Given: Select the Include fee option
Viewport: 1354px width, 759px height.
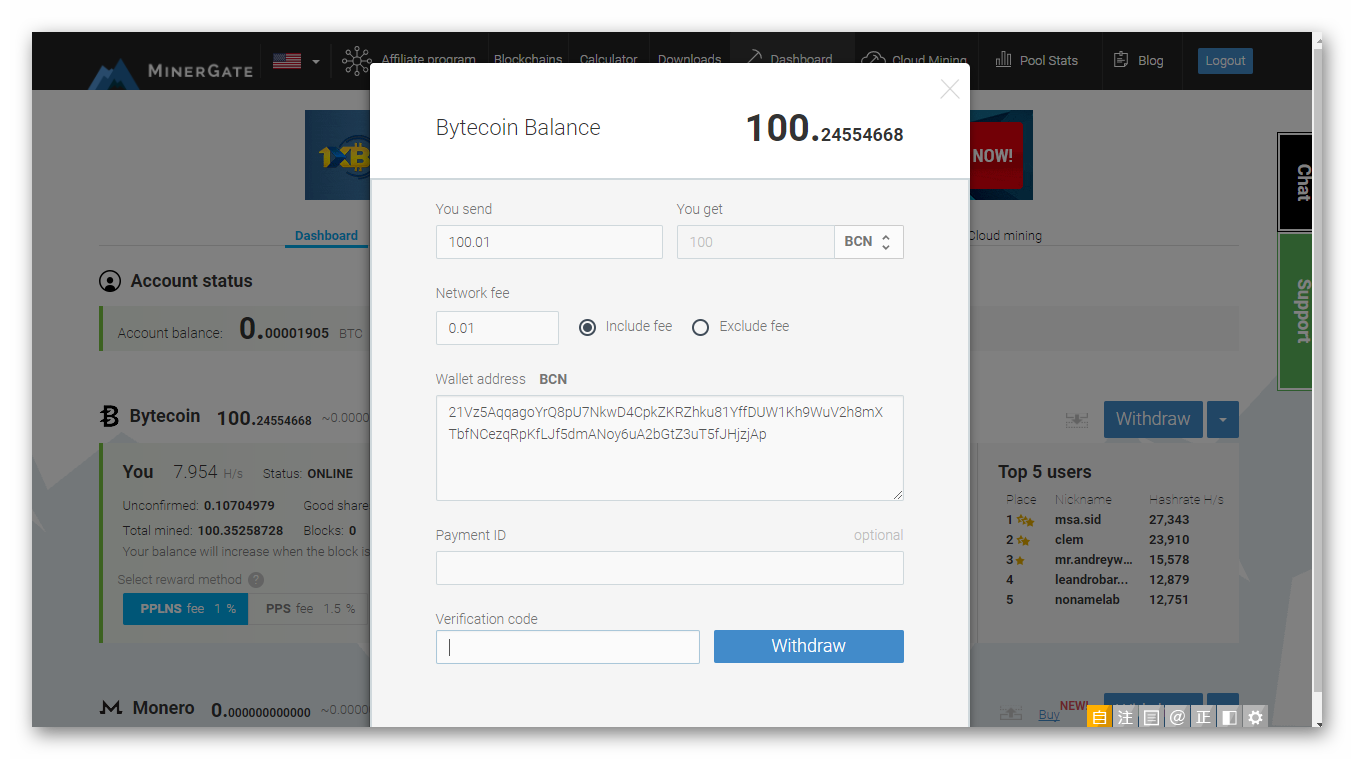Looking at the screenshot, I should click(587, 327).
